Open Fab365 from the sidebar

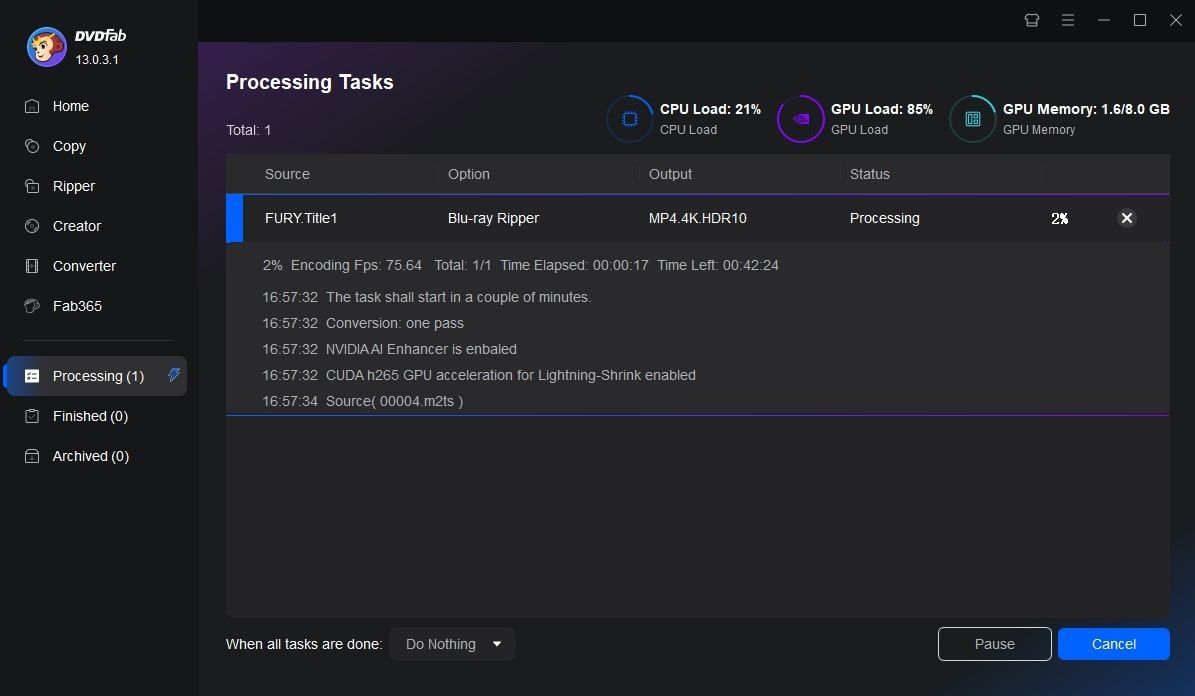click(77, 306)
